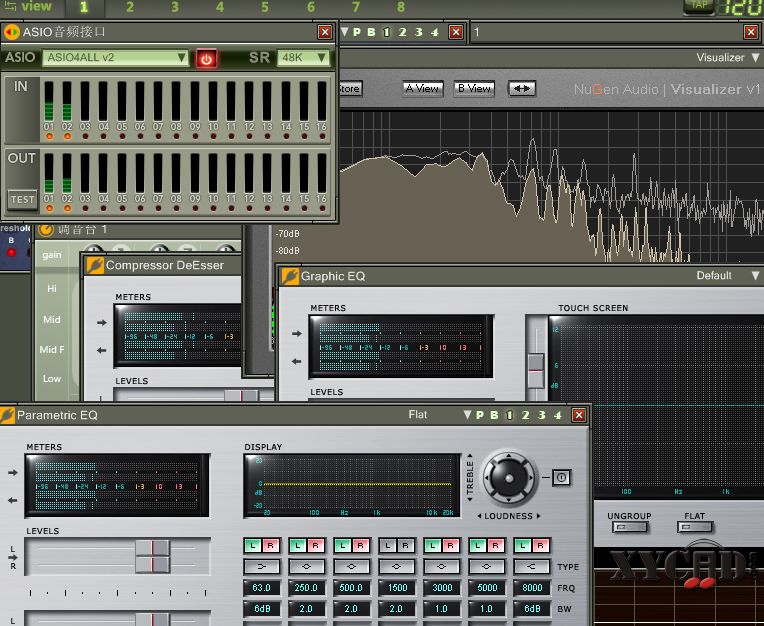Toggle the L channel of the 250.0 band
Image resolution: width=764 pixels, height=626 pixels.
pyautogui.click(x=297, y=546)
